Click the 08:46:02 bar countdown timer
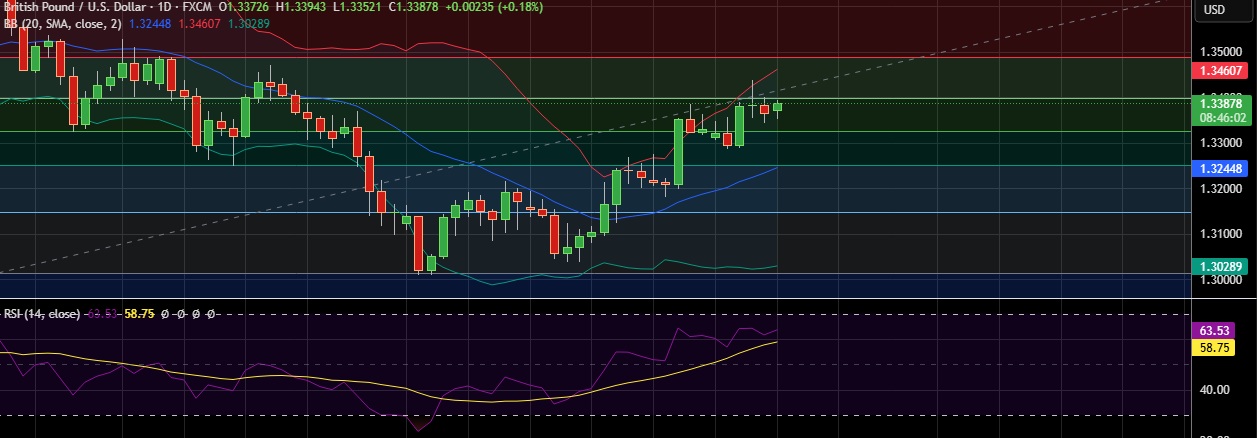Screen dimensions: 1257x438 click(x=1223, y=116)
